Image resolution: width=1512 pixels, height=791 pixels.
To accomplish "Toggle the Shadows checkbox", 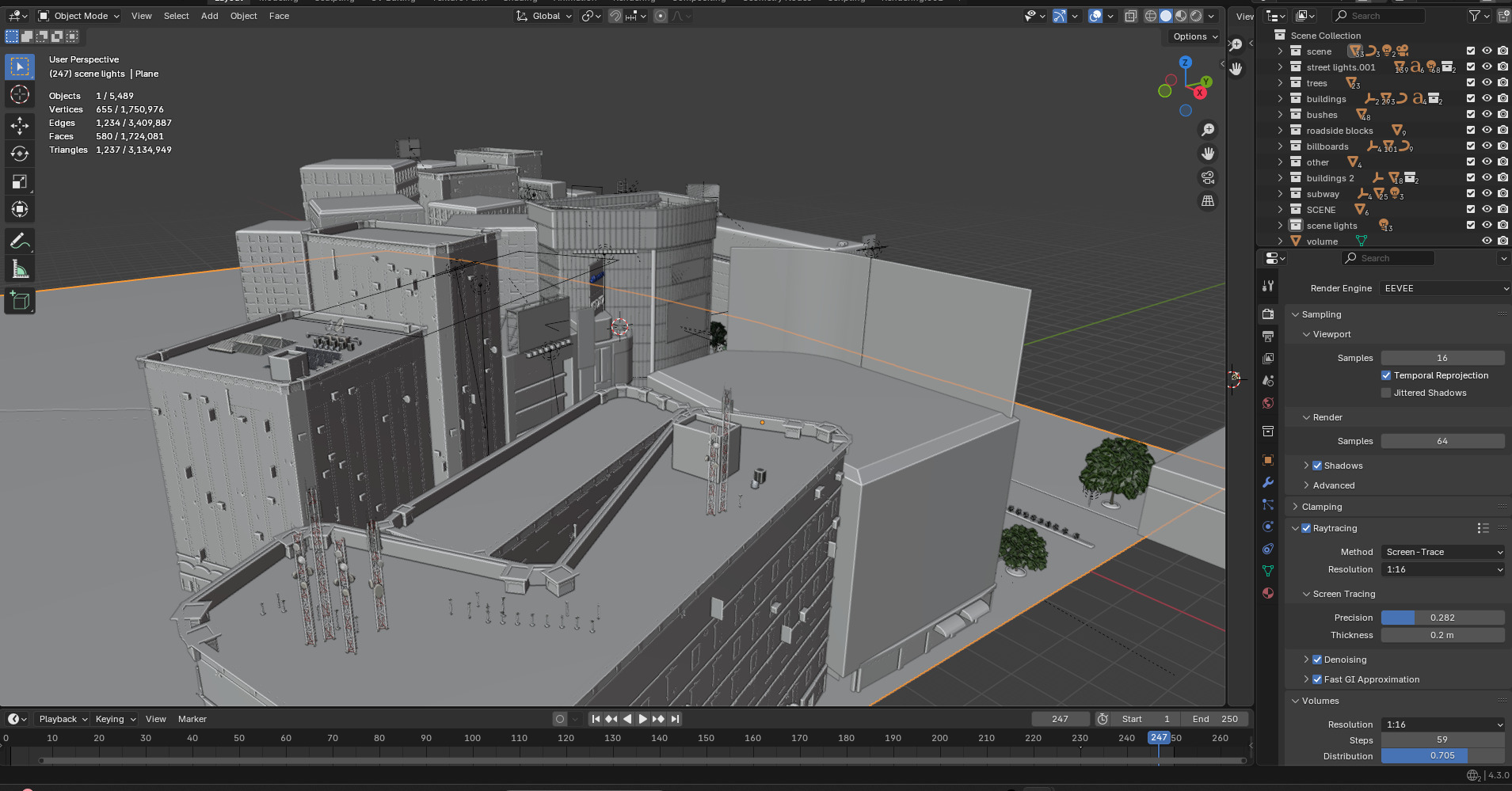I will [1317, 466].
